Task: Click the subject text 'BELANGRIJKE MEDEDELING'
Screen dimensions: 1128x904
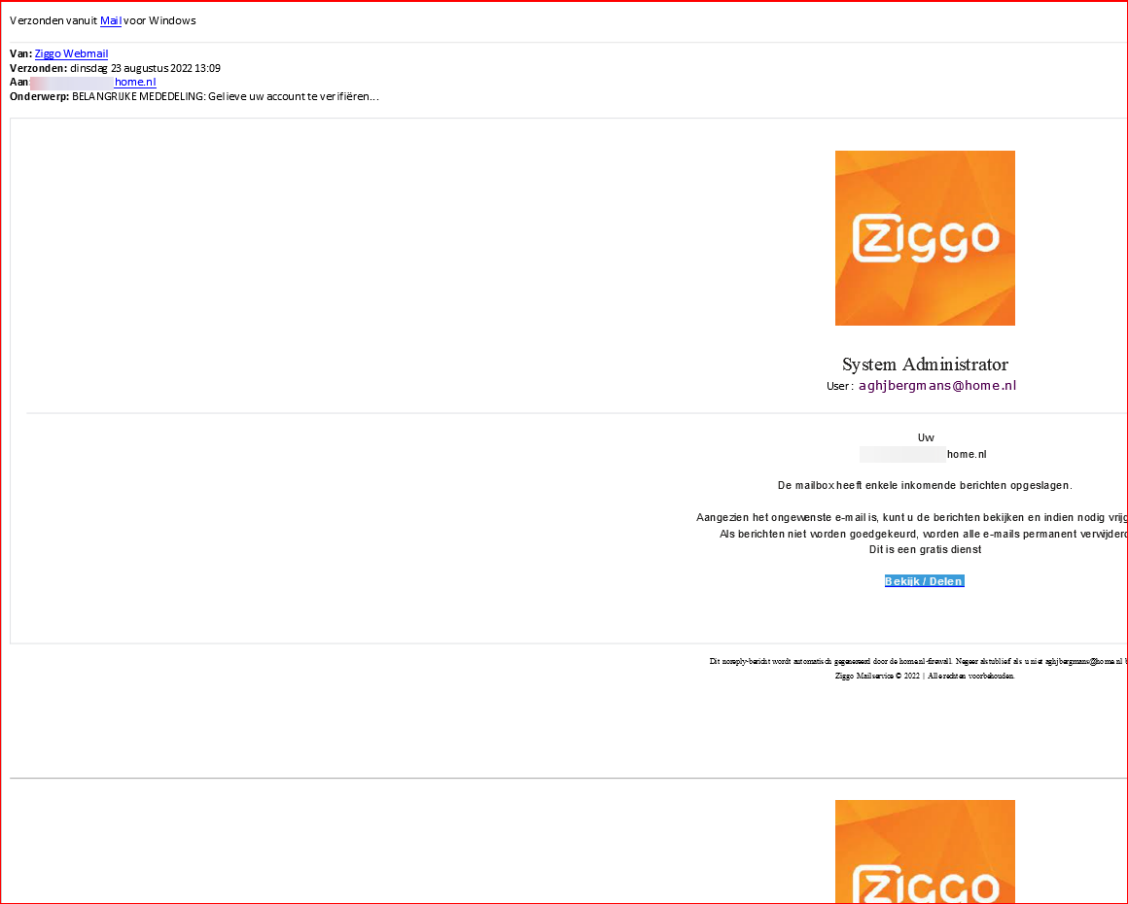Action: coord(138,96)
